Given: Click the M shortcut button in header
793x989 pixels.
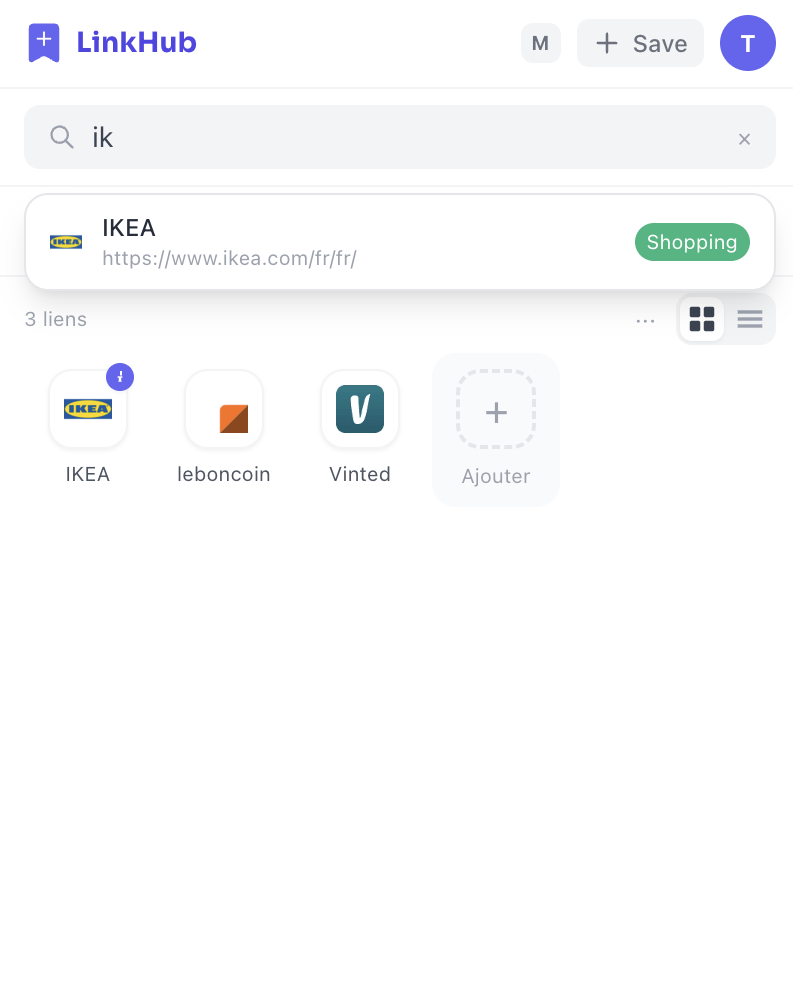Looking at the screenshot, I should tap(541, 43).
